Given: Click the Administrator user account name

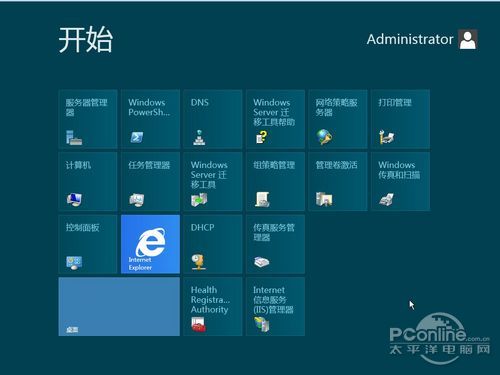Looking at the screenshot, I should (x=410, y=39).
